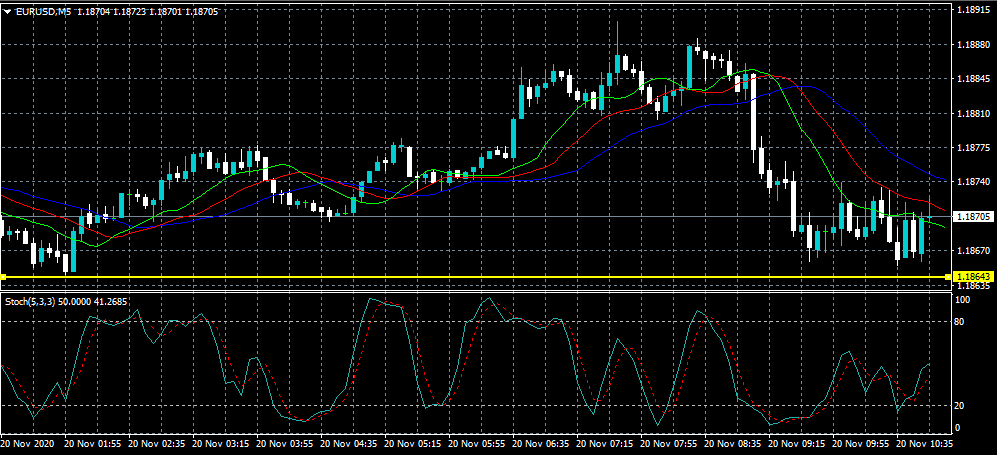Click time axis label 20 Nov 01:55

click(92, 442)
